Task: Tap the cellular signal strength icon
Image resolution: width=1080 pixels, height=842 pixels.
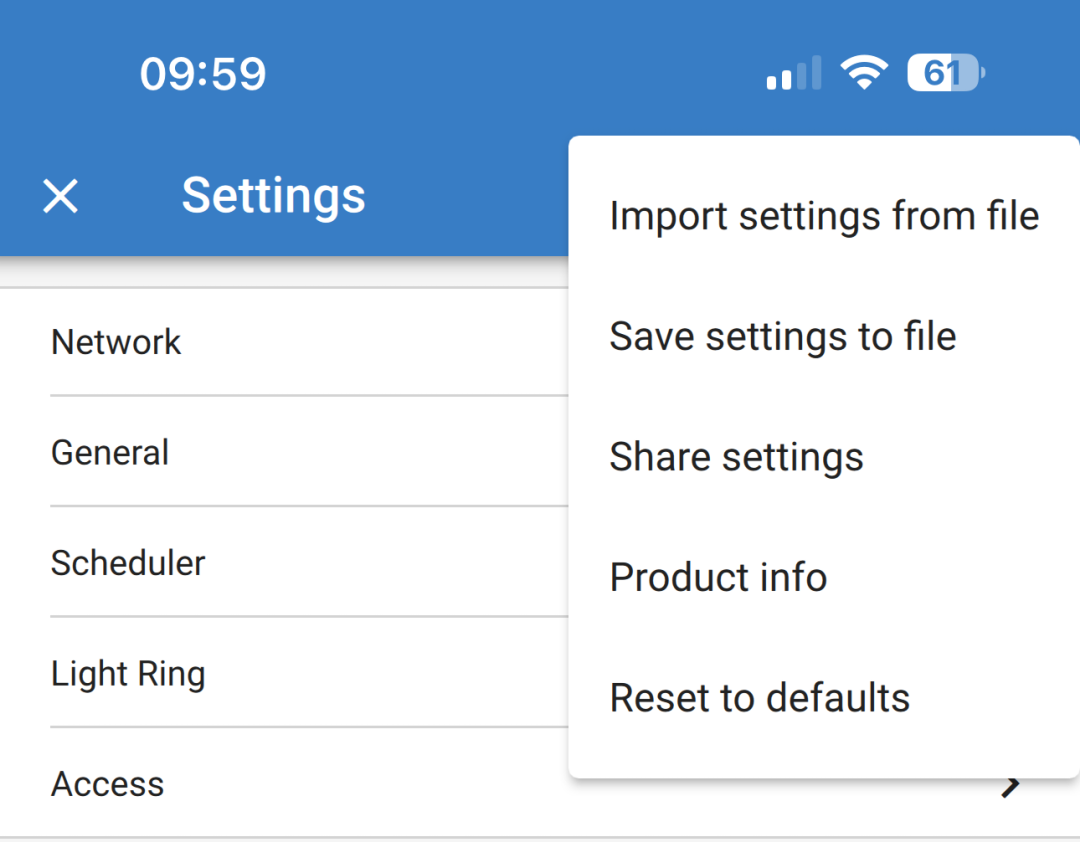Action: (x=793, y=72)
